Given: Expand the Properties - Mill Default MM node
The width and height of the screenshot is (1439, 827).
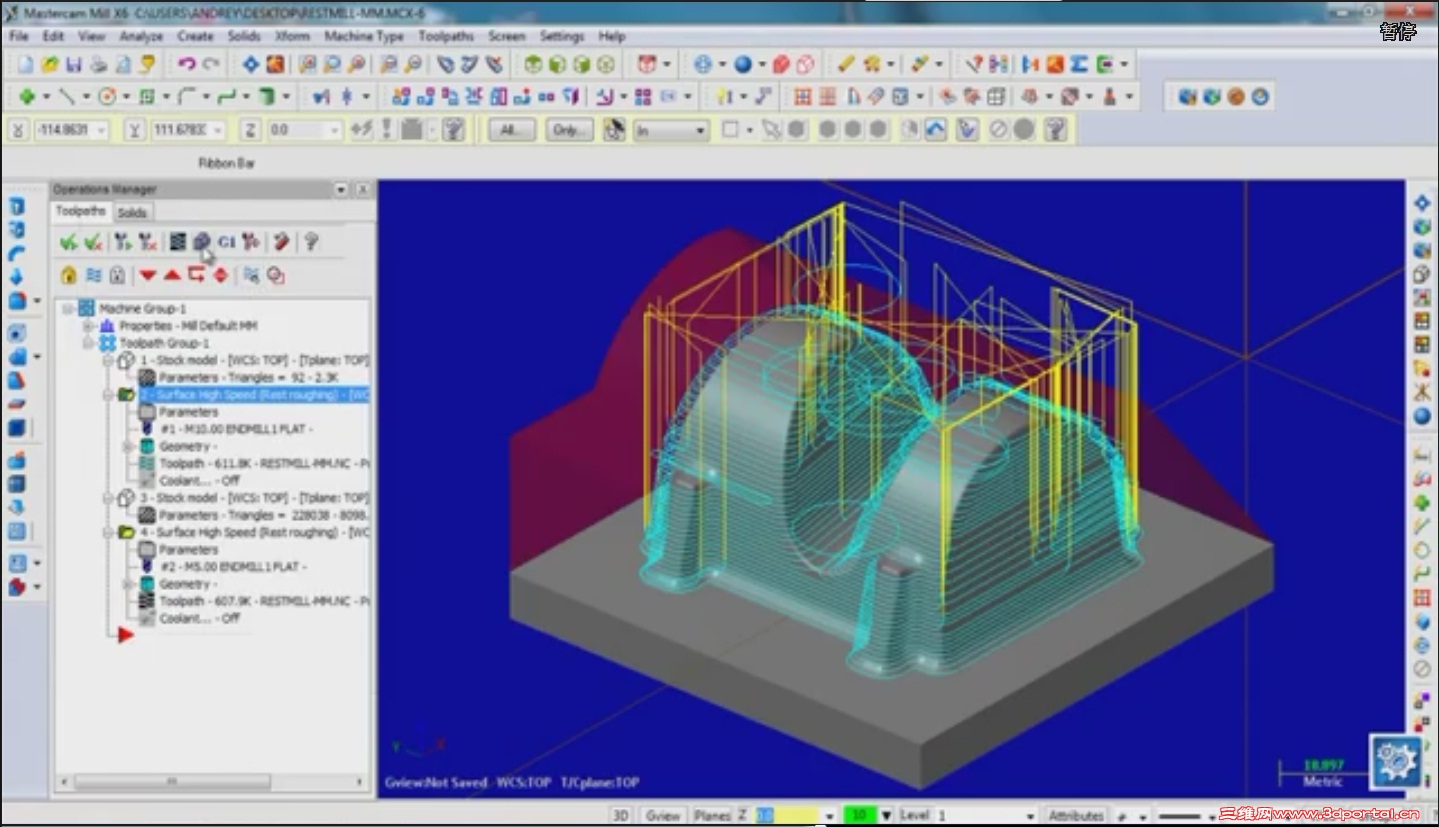Looking at the screenshot, I should click(88, 326).
